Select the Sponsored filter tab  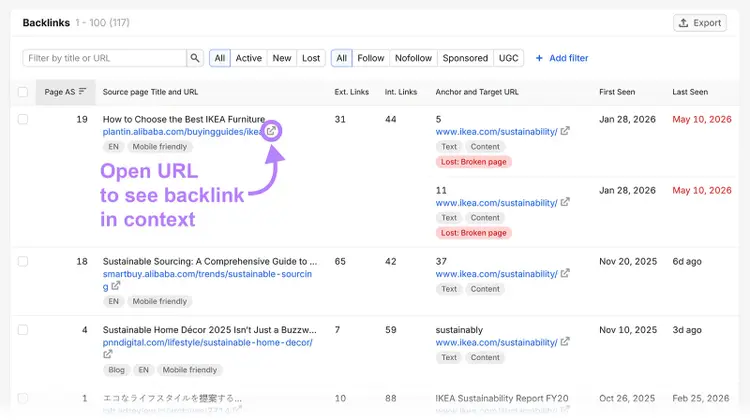(465, 58)
